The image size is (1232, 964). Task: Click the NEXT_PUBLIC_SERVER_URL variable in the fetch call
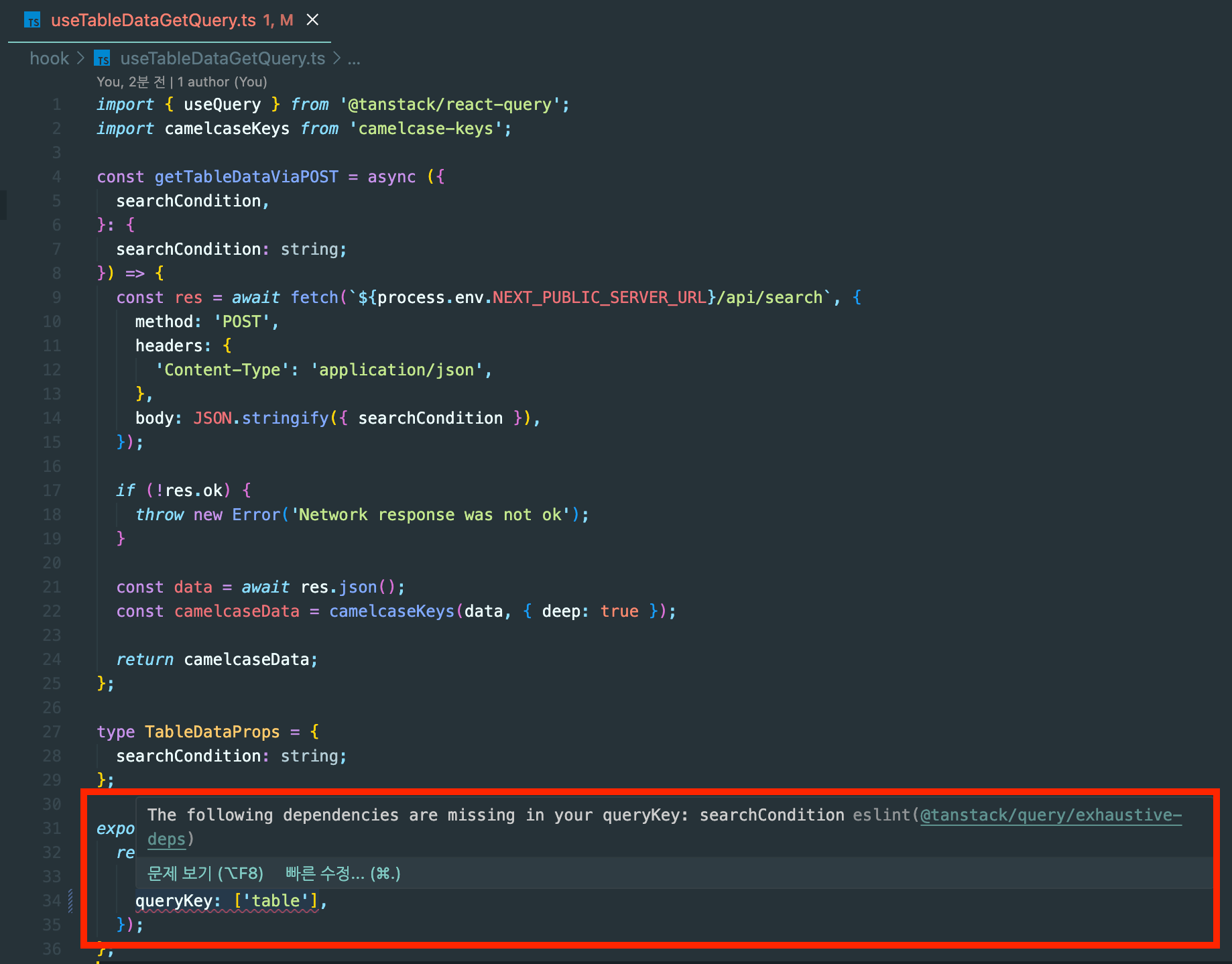click(599, 297)
